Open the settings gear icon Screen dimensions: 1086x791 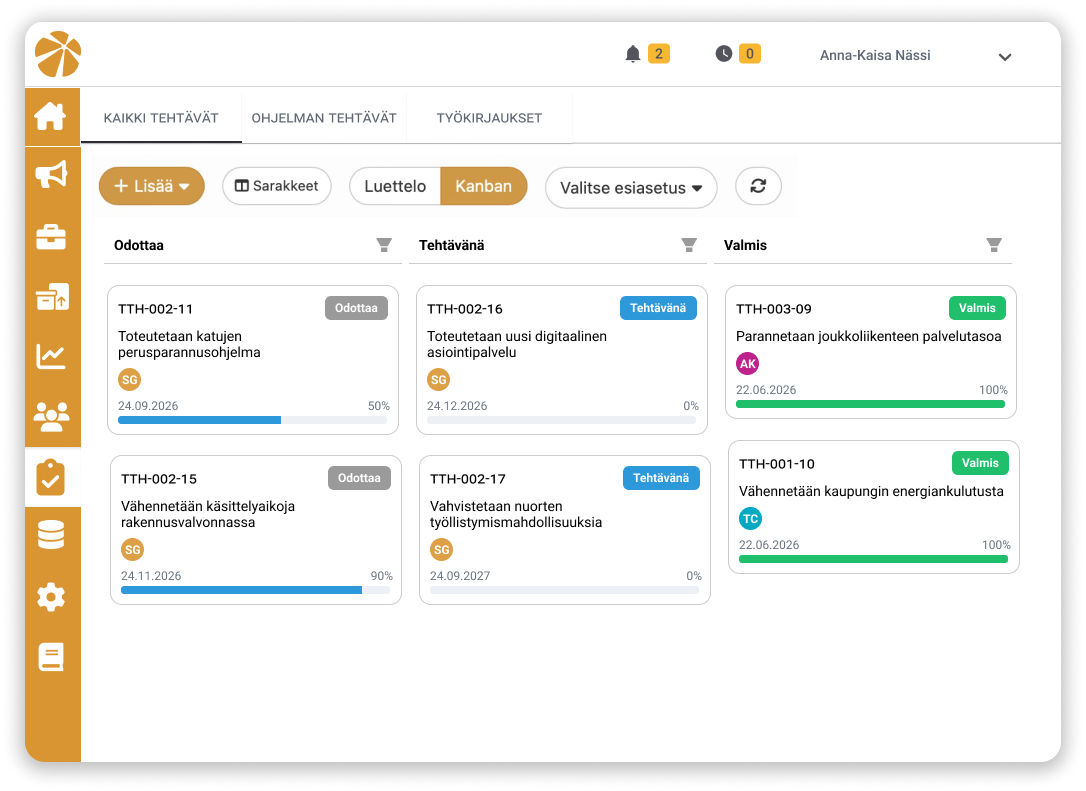coord(51,596)
